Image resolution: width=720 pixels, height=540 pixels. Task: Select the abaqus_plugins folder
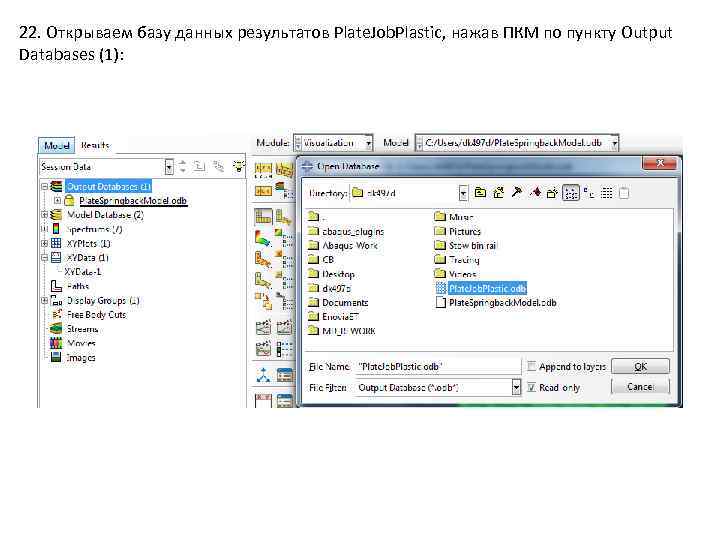(346, 231)
